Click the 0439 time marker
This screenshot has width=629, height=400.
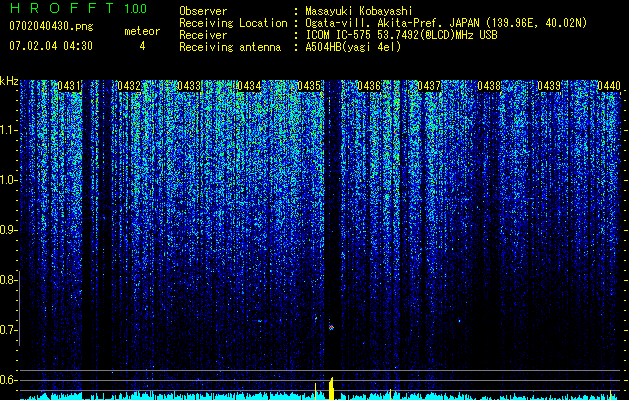pyautogui.click(x=549, y=86)
